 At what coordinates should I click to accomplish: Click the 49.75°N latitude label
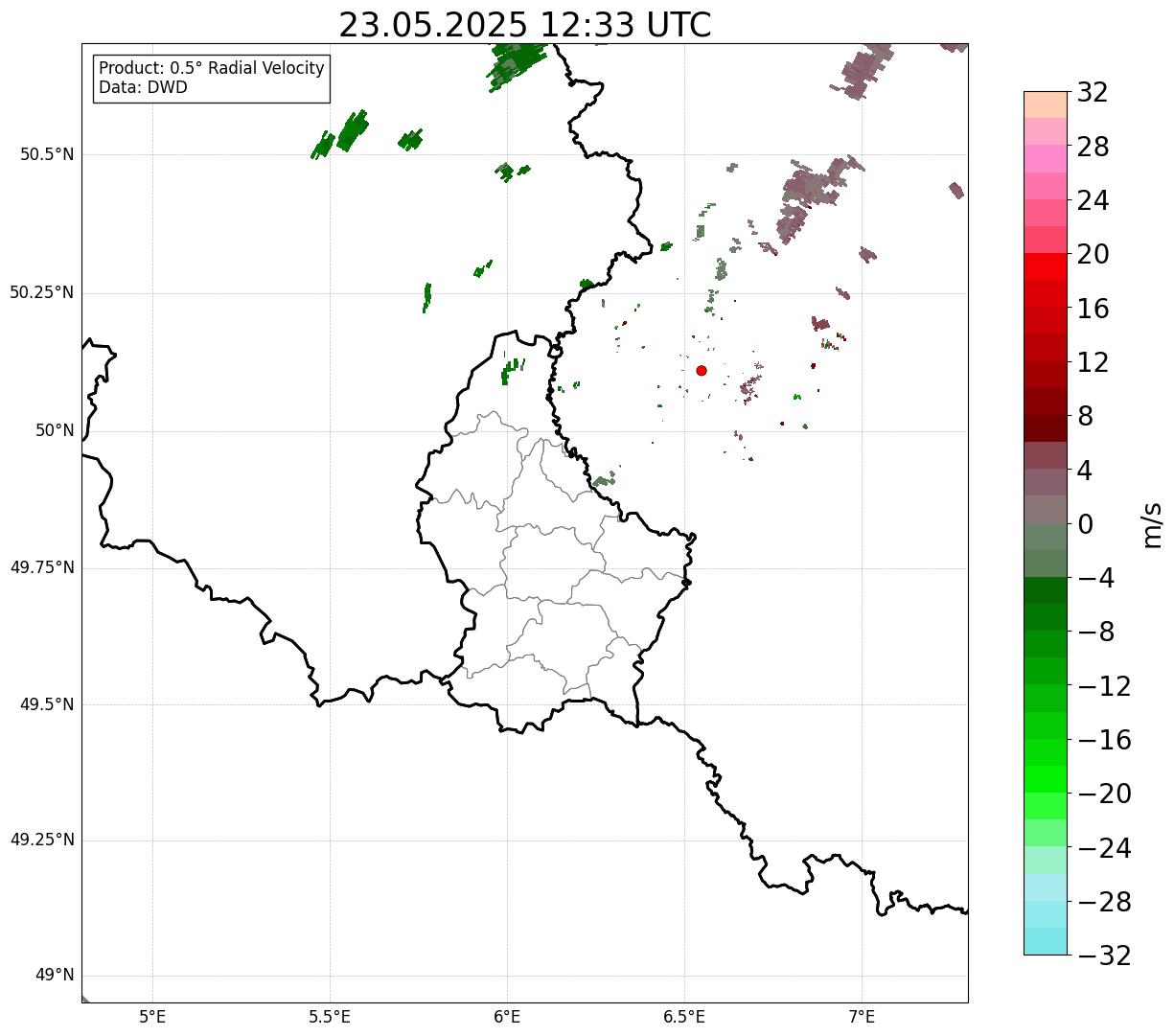point(42,567)
